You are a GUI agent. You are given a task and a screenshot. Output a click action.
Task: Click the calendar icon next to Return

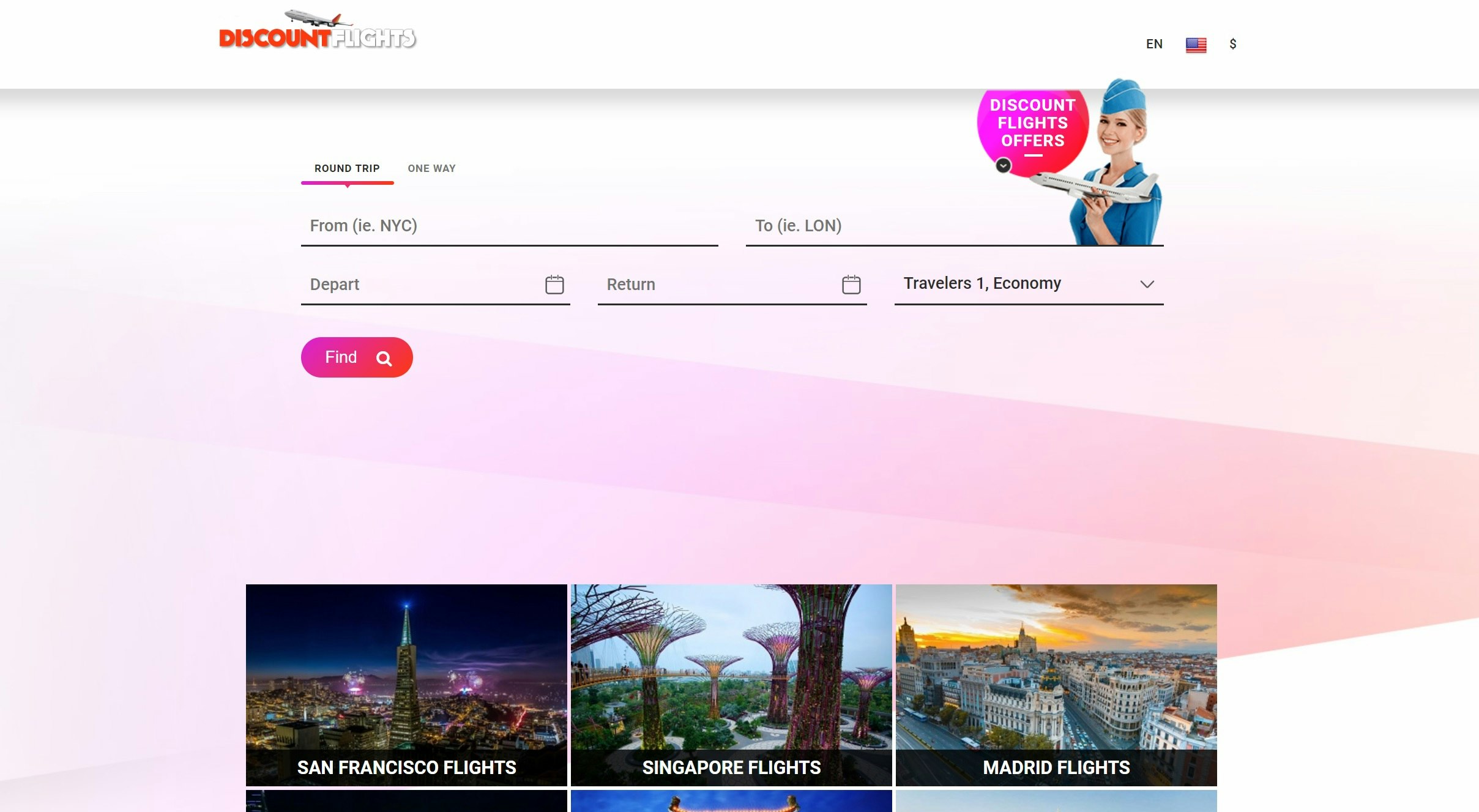851,283
